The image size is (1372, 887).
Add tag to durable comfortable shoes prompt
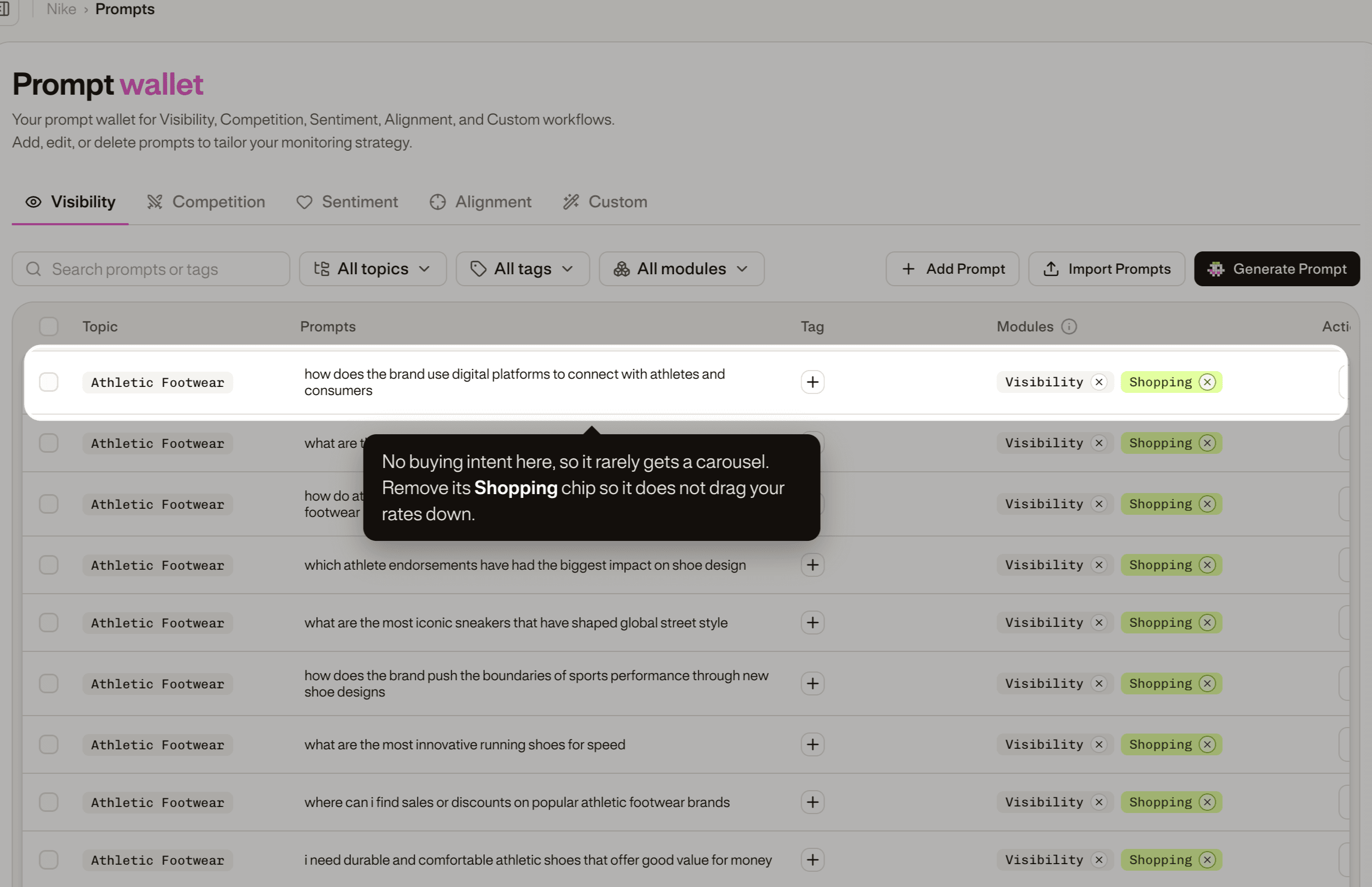[812, 860]
